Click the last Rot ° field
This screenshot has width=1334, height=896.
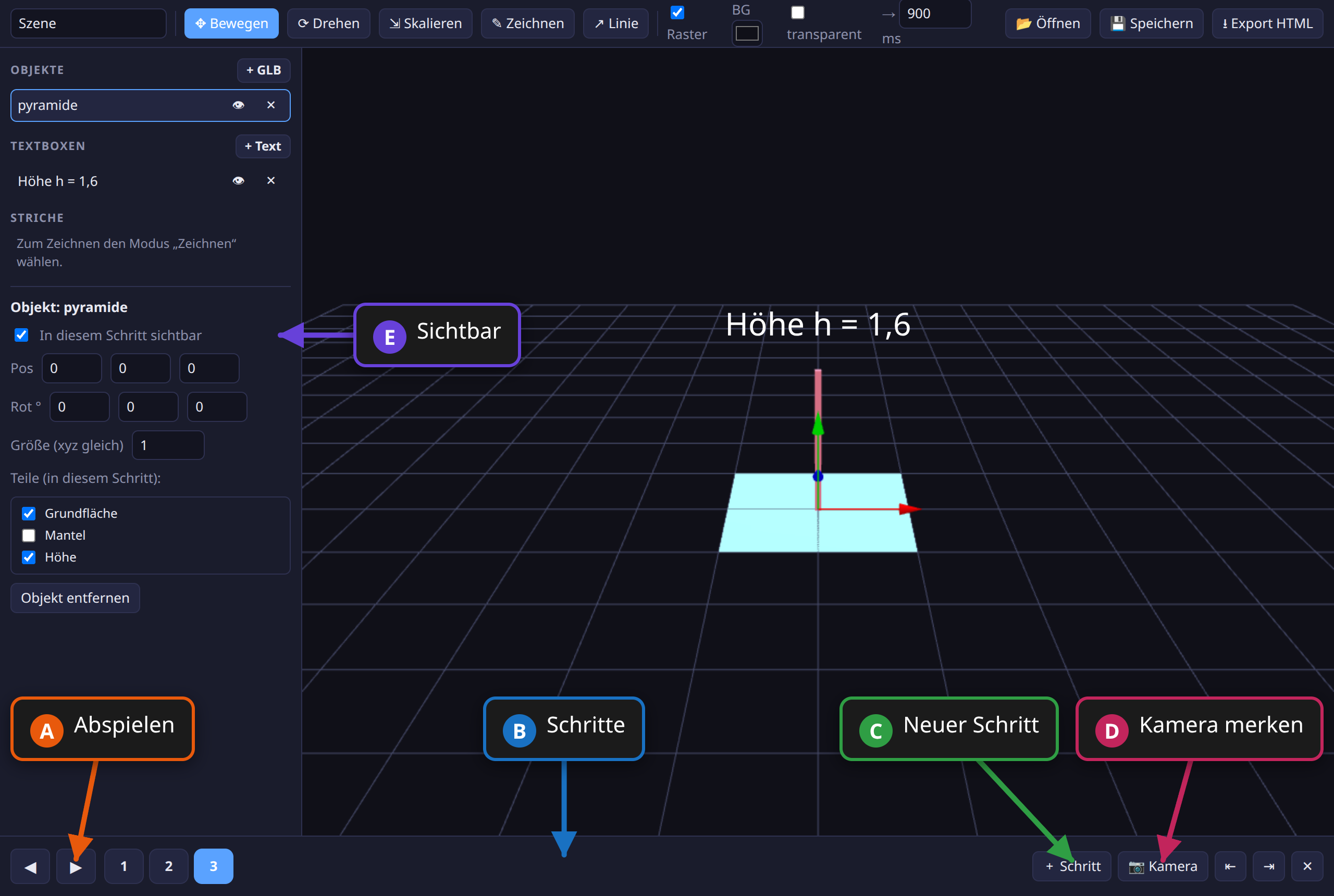[x=217, y=407]
